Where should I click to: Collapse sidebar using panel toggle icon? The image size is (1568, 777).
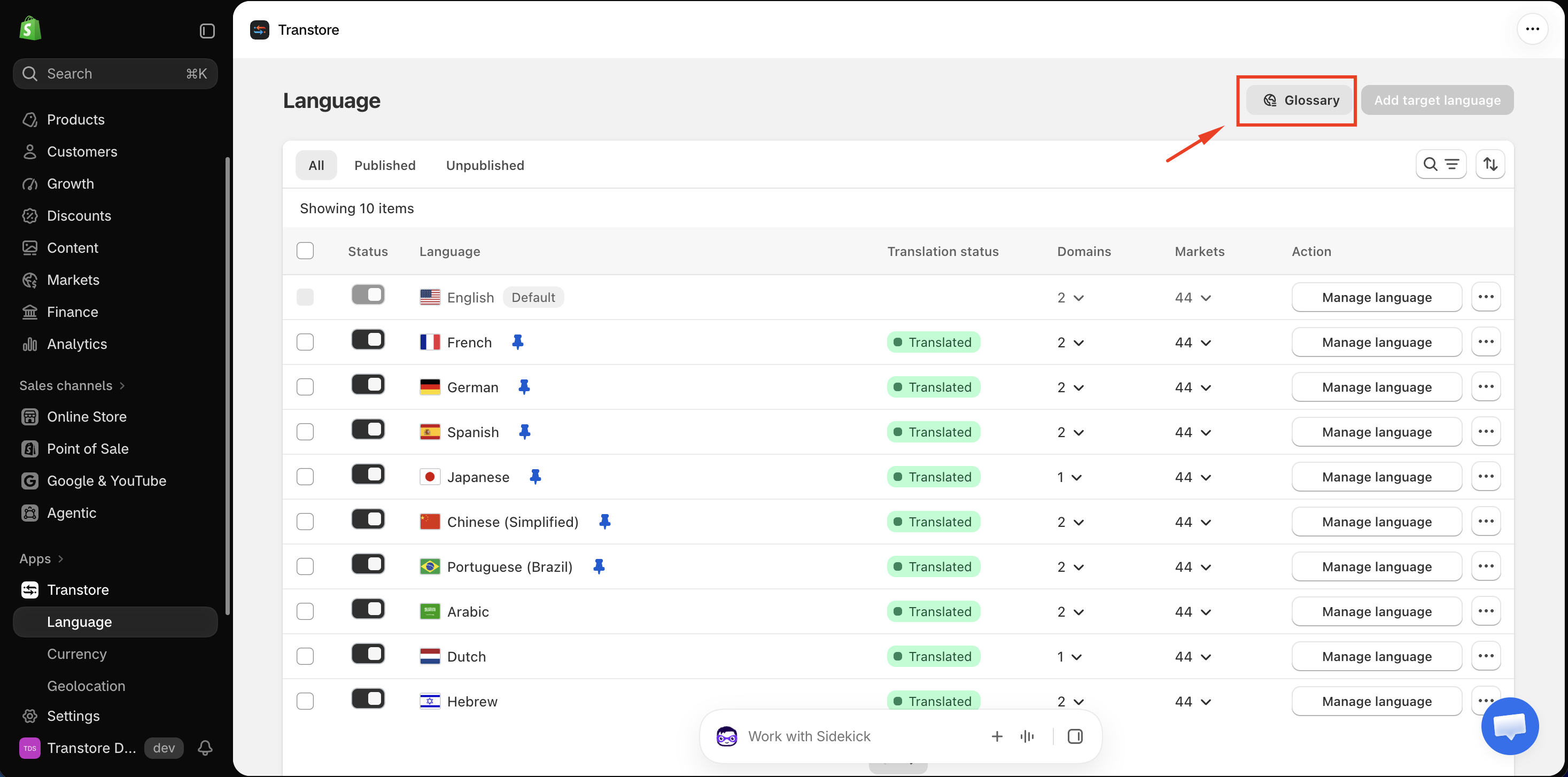pyautogui.click(x=207, y=30)
